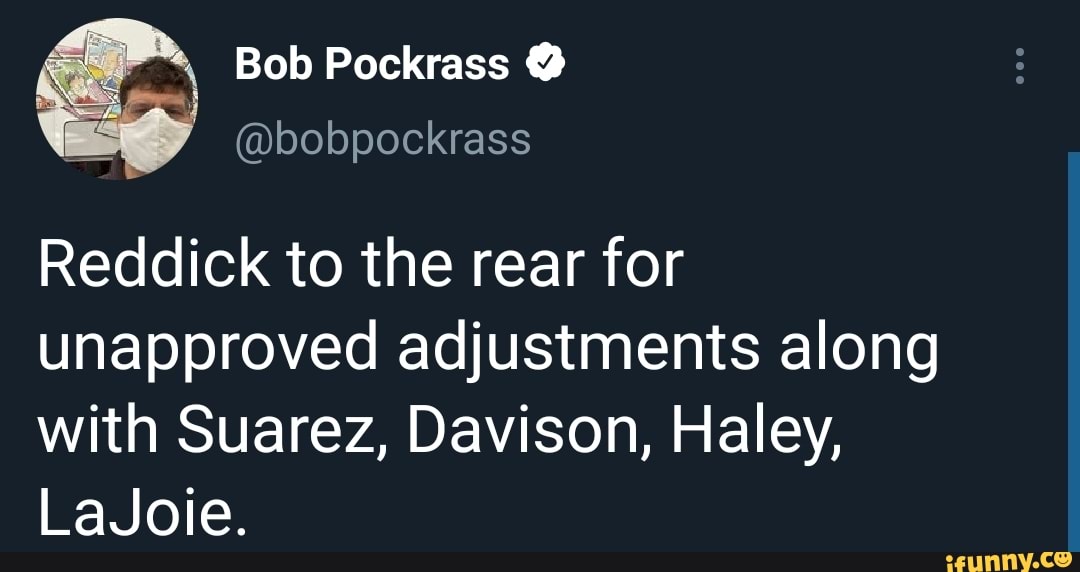Click the verified checkmark badge
The width and height of the screenshot is (1080, 572).
pyautogui.click(x=547, y=65)
